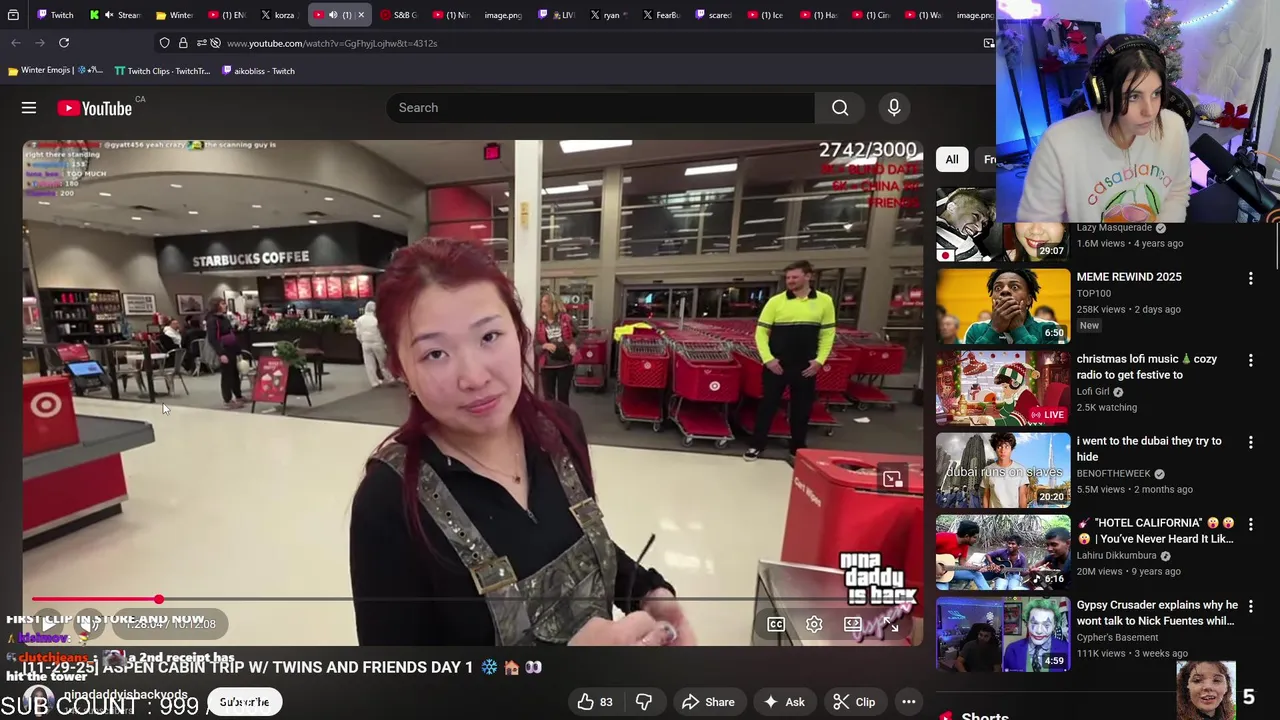1280x720 pixels.
Task: Play the video with the play button
Action: point(49,623)
